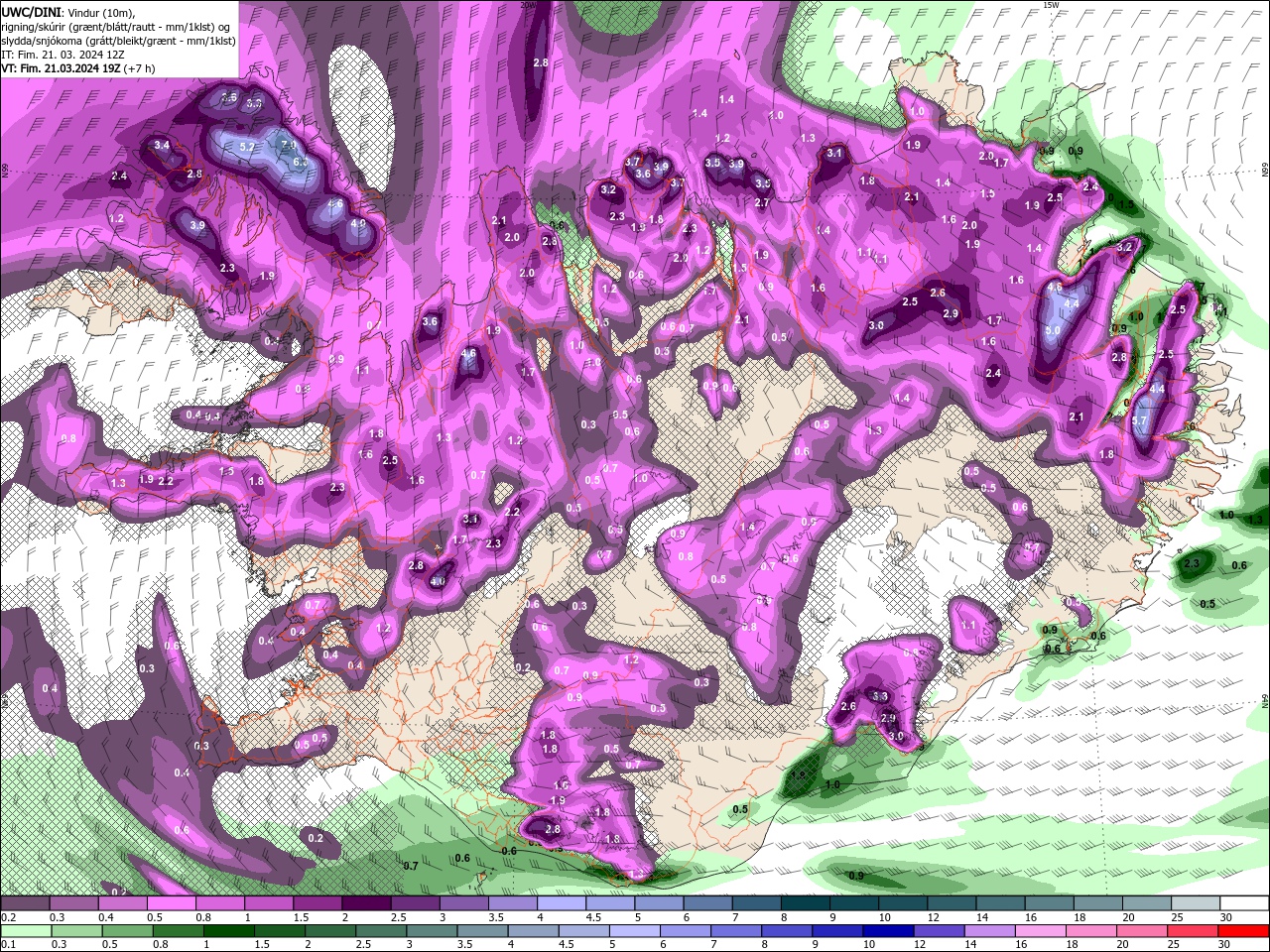Pick the top-row bright pink swatch starting at 0.5
The height and width of the screenshot is (952, 1270).
point(172,903)
